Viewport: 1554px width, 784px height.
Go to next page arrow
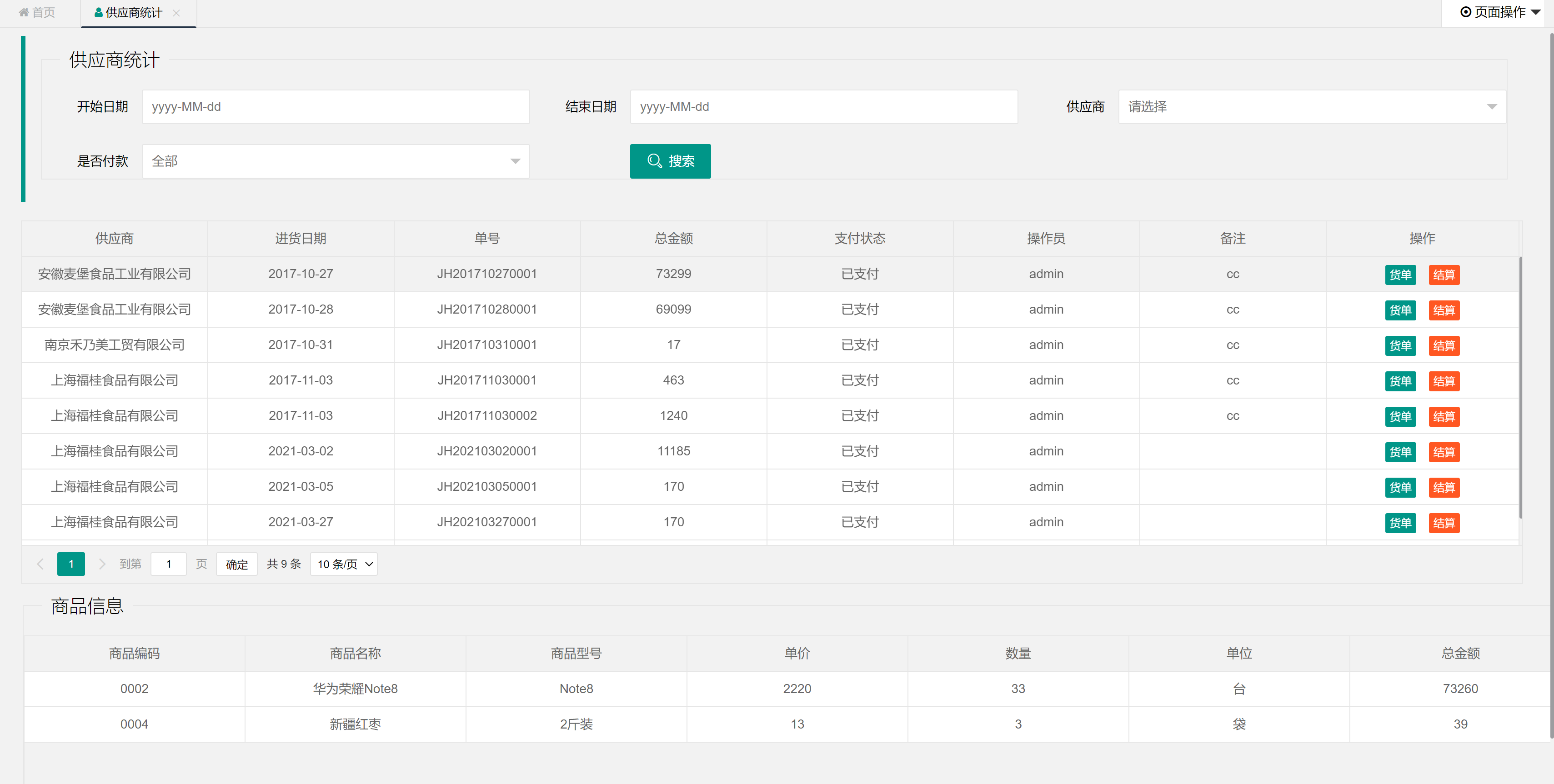click(x=102, y=564)
